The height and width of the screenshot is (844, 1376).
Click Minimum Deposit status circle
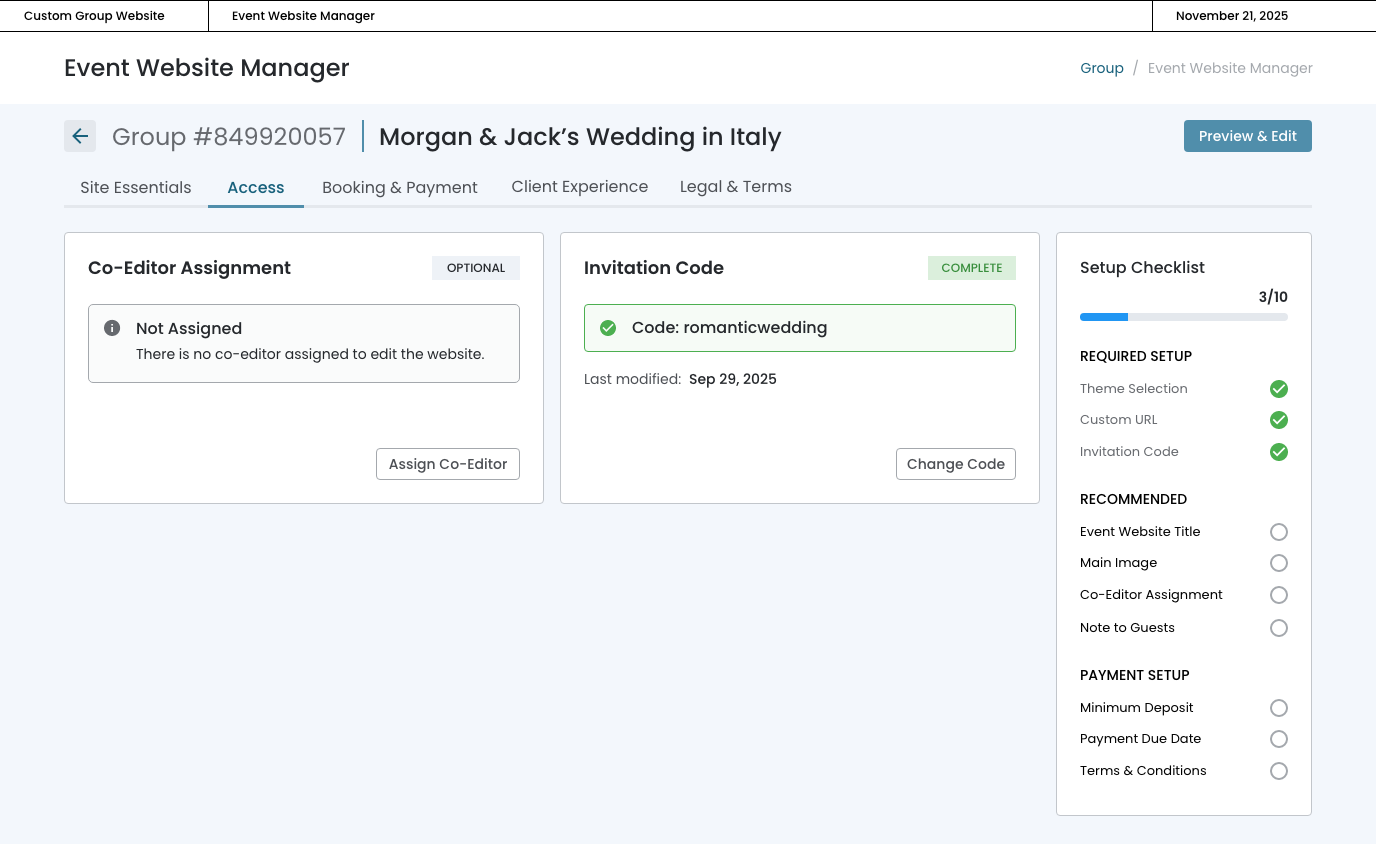click(x=1278, y=708)
